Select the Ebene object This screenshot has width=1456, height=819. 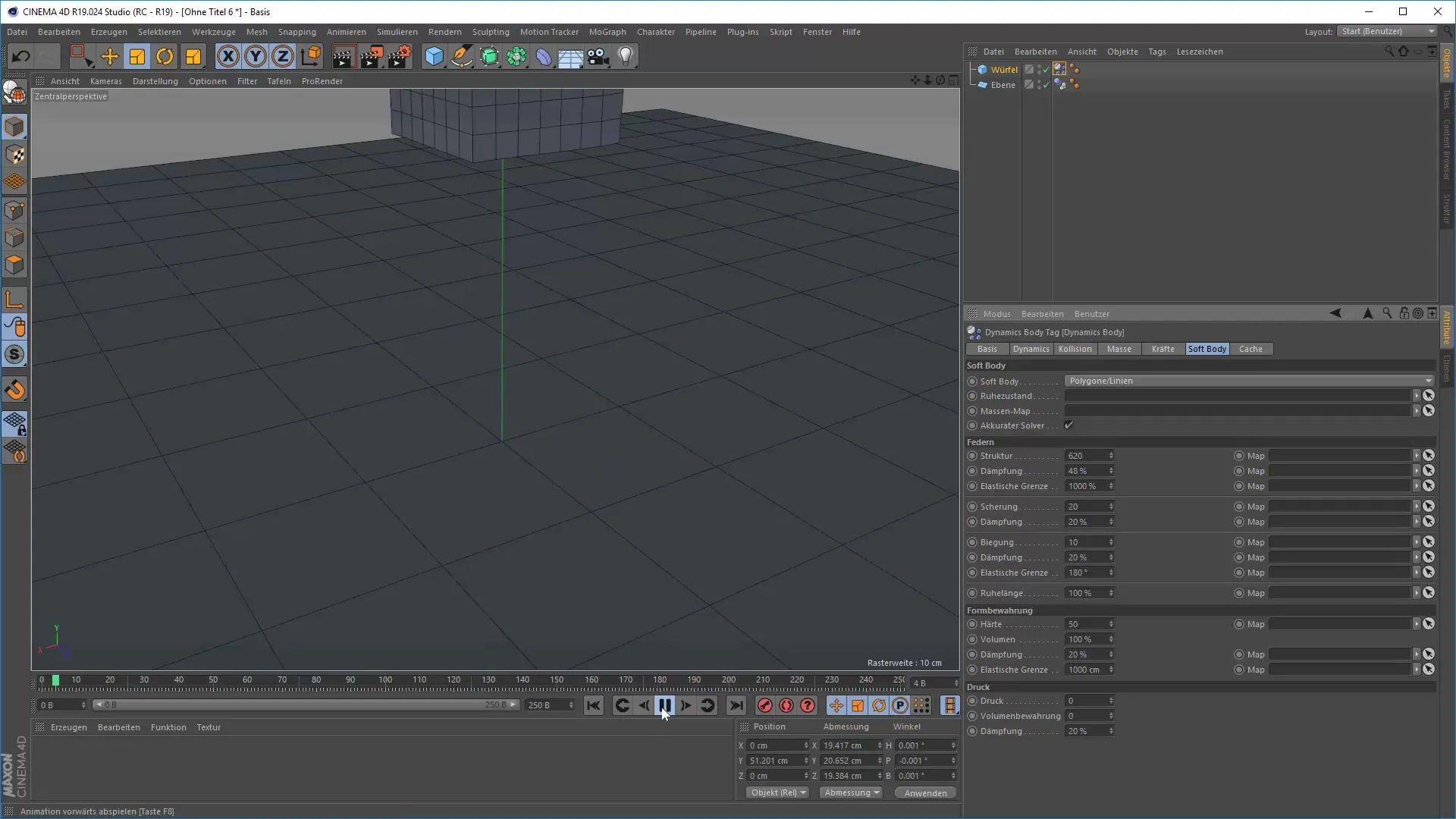point(1003,85)
